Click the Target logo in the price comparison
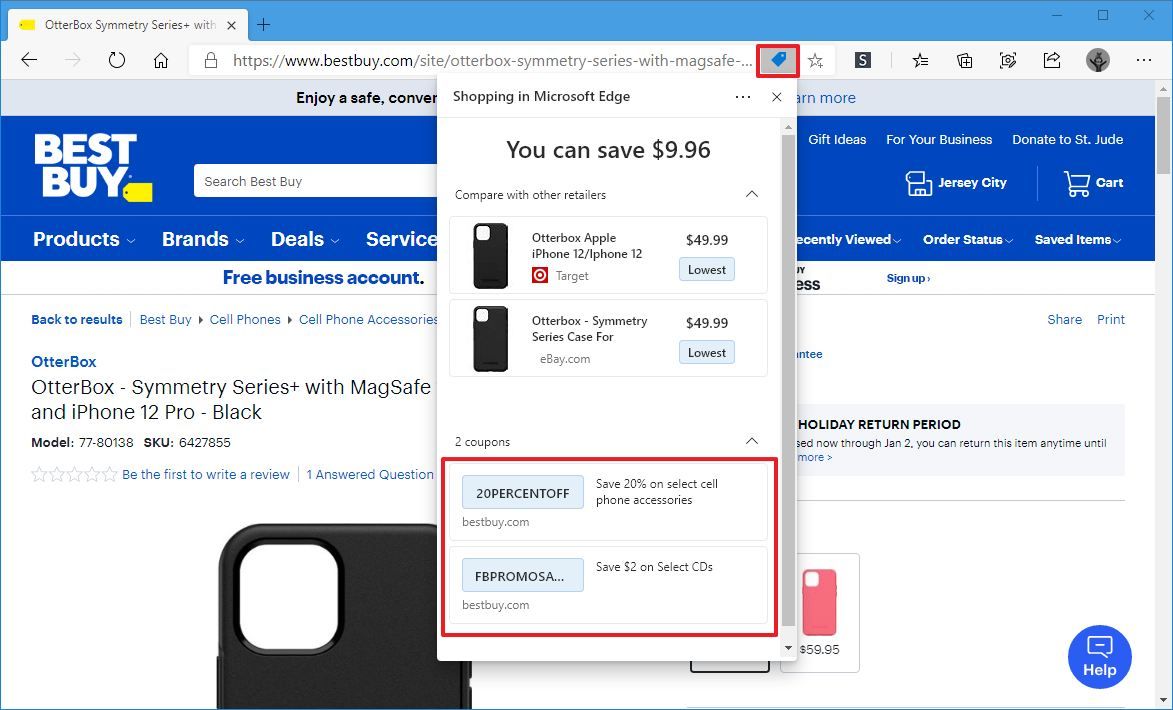The width and height of the screenshot is (1173, 710). [x=540, y=276]
